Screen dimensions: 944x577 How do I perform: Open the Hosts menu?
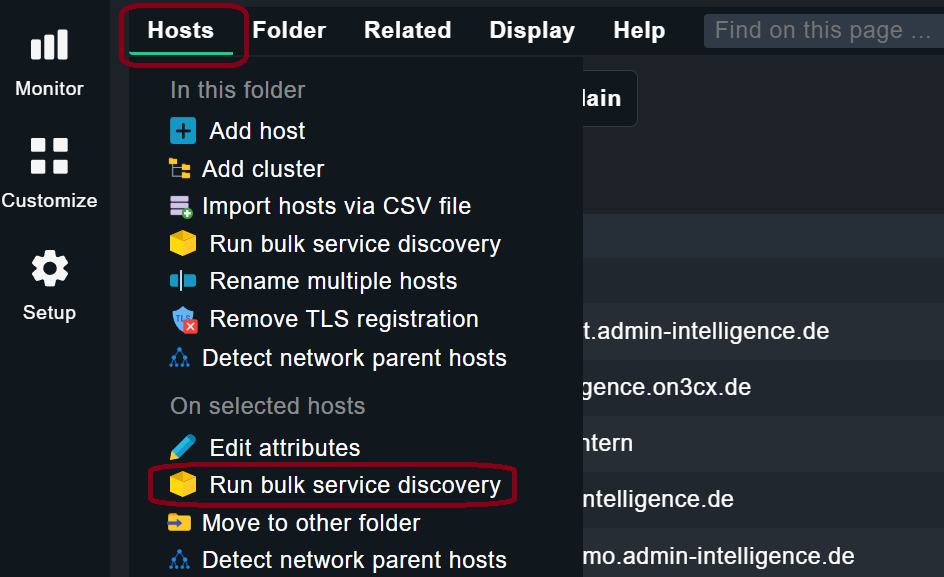pos(181,30)
